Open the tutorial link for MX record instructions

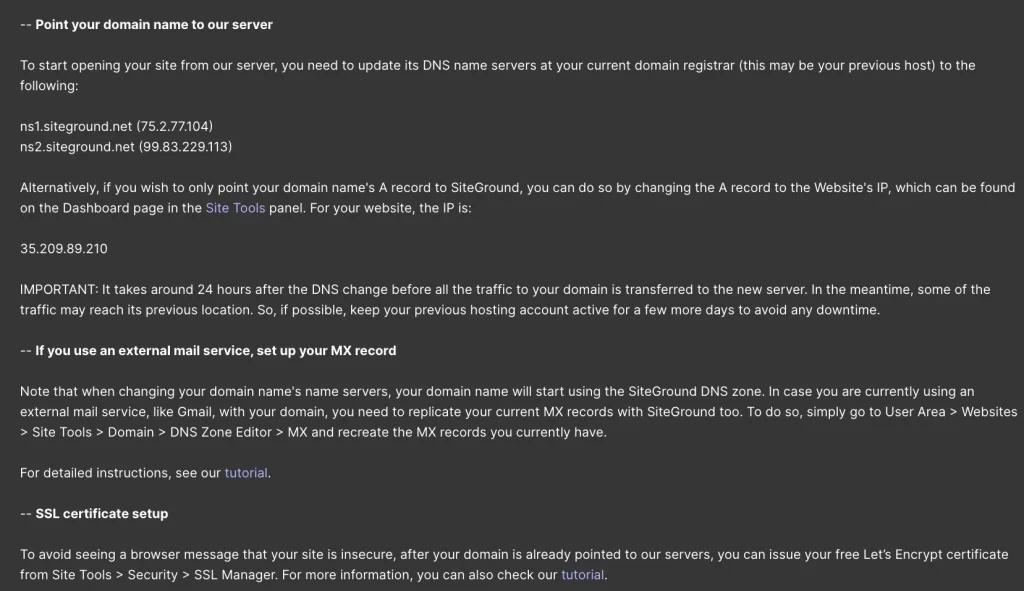[x=246, y=473]
